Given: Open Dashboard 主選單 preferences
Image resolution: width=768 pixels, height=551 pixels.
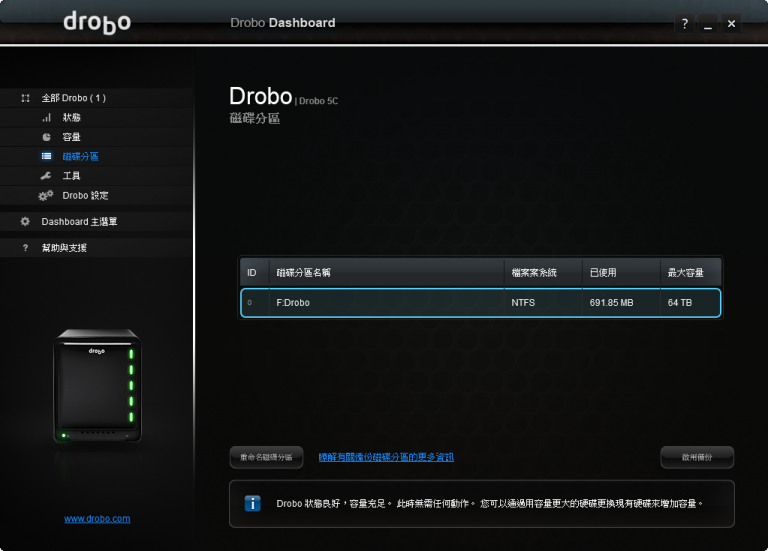Looking at the screenshot, I should 79,221.
